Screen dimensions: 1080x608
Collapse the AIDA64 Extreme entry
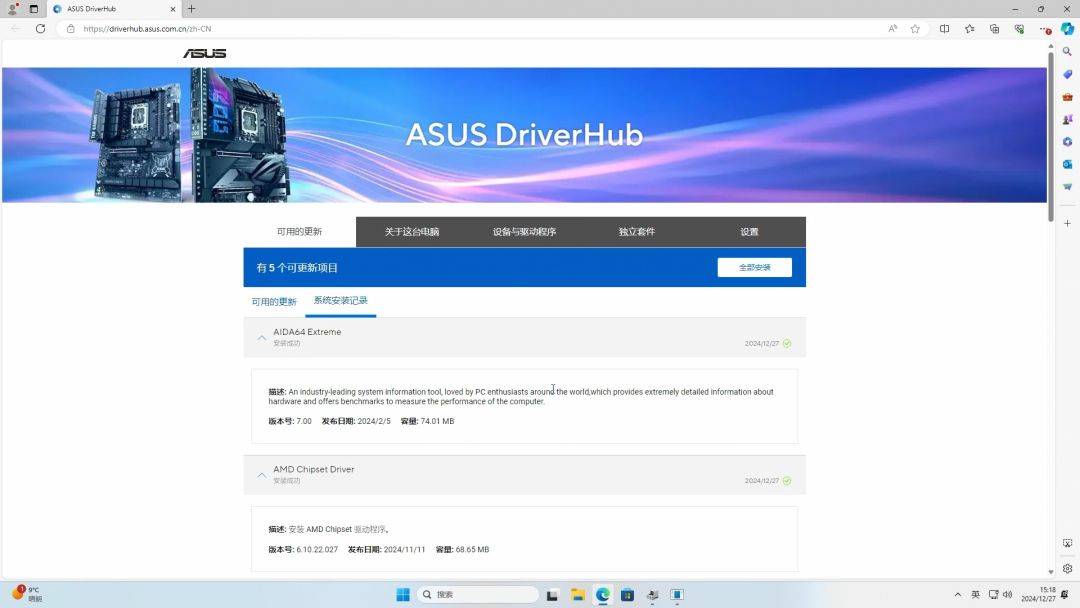[262, 337]
